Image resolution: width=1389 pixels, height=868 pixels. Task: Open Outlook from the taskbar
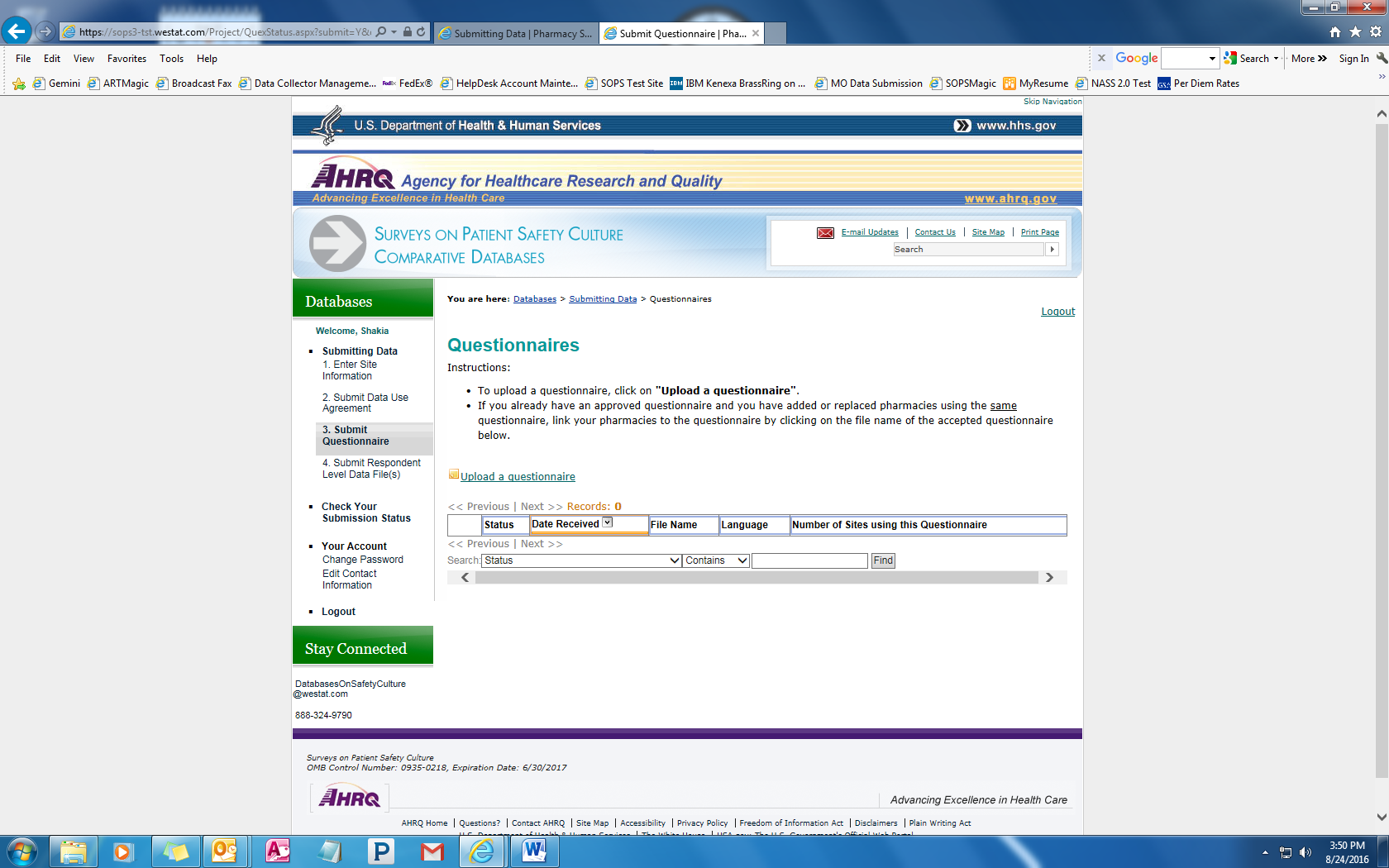point(224,851)
